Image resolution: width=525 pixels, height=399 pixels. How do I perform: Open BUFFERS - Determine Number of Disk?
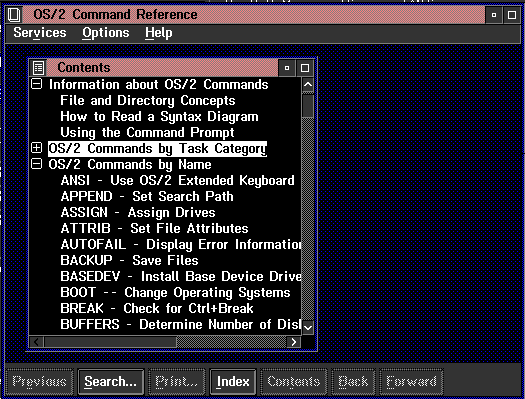[x=181, y=324]
